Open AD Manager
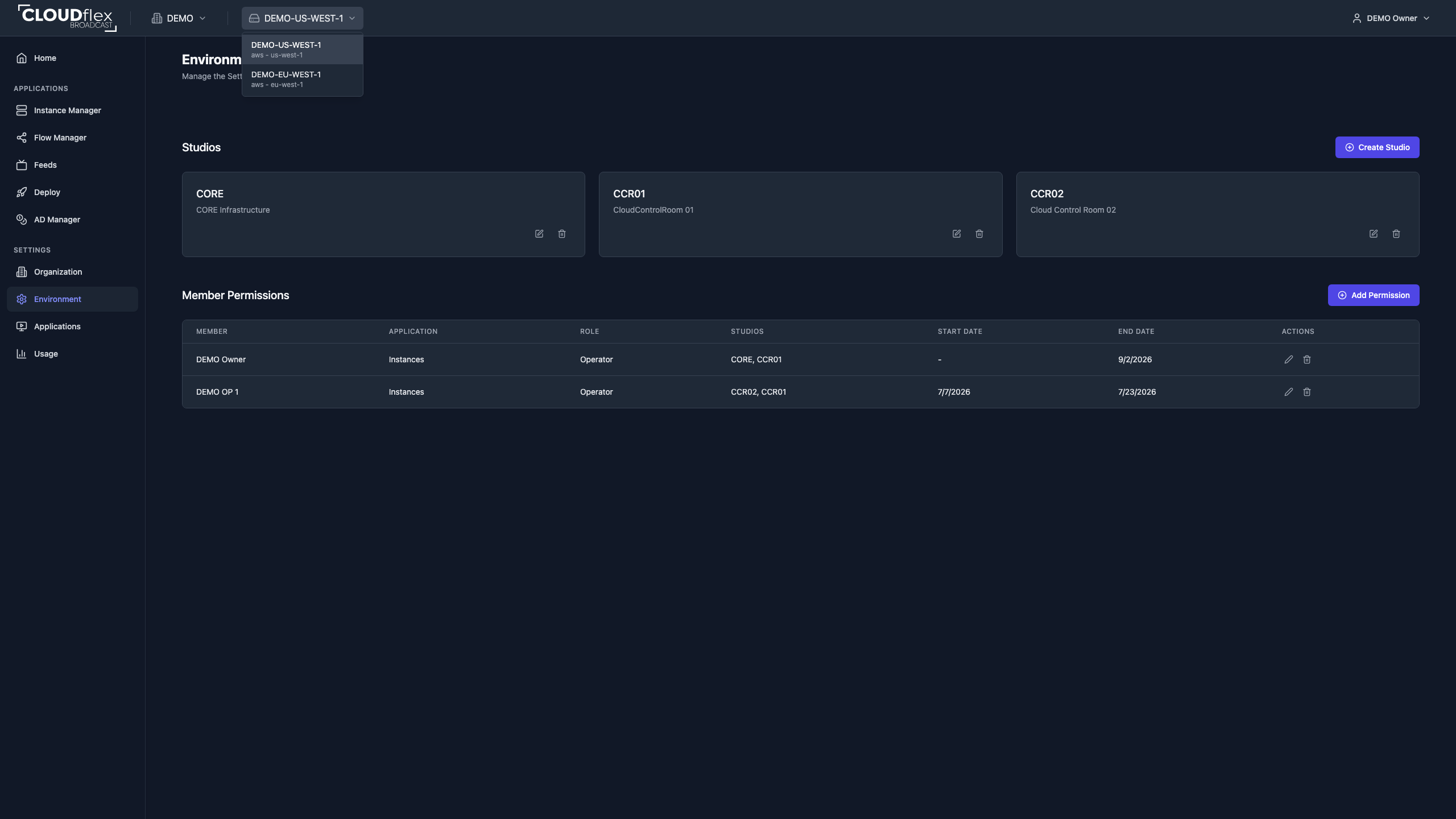The height and width of the screenshot is (819, 1456). [72, 220]
